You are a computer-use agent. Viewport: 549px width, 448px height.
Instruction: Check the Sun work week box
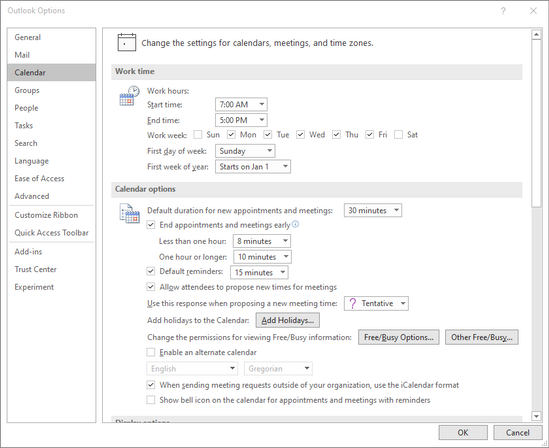[x=198, y=135]
